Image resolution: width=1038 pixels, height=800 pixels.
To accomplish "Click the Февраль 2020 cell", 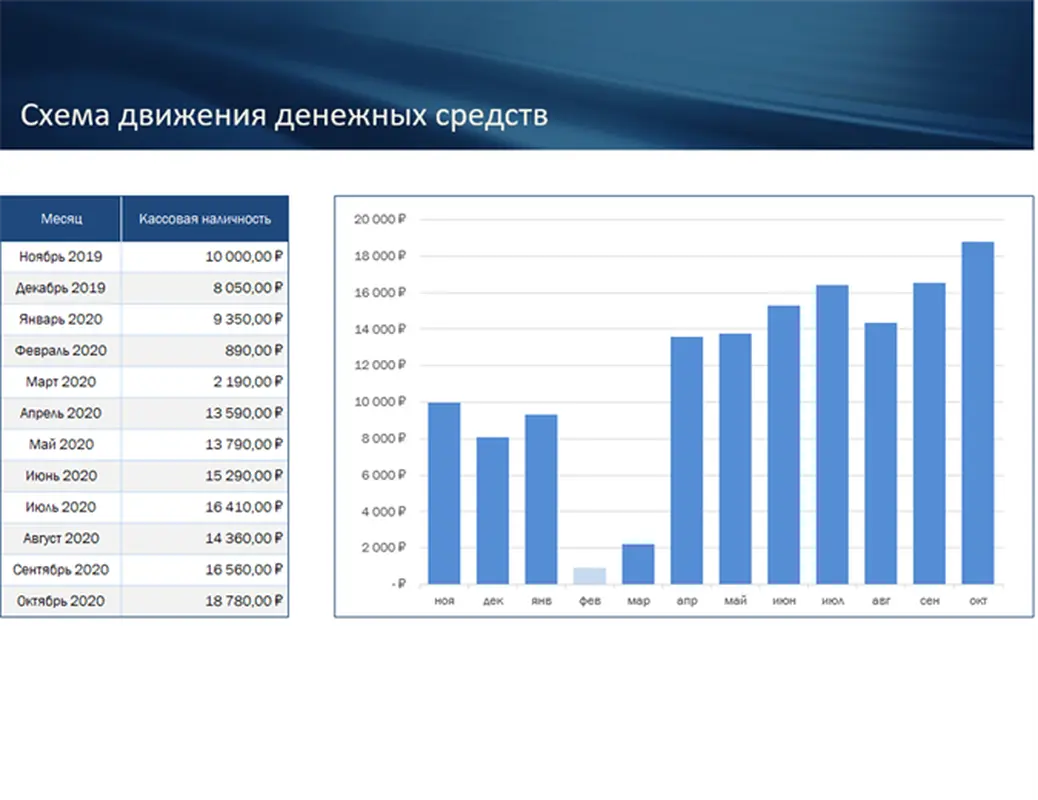I will point(60,350).
